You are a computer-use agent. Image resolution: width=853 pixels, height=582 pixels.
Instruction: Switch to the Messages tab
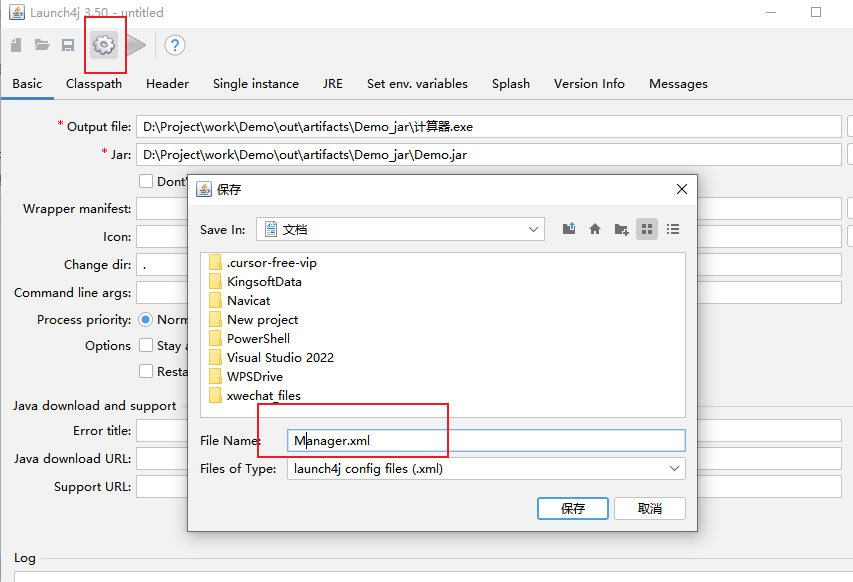[x=678, y=84]
